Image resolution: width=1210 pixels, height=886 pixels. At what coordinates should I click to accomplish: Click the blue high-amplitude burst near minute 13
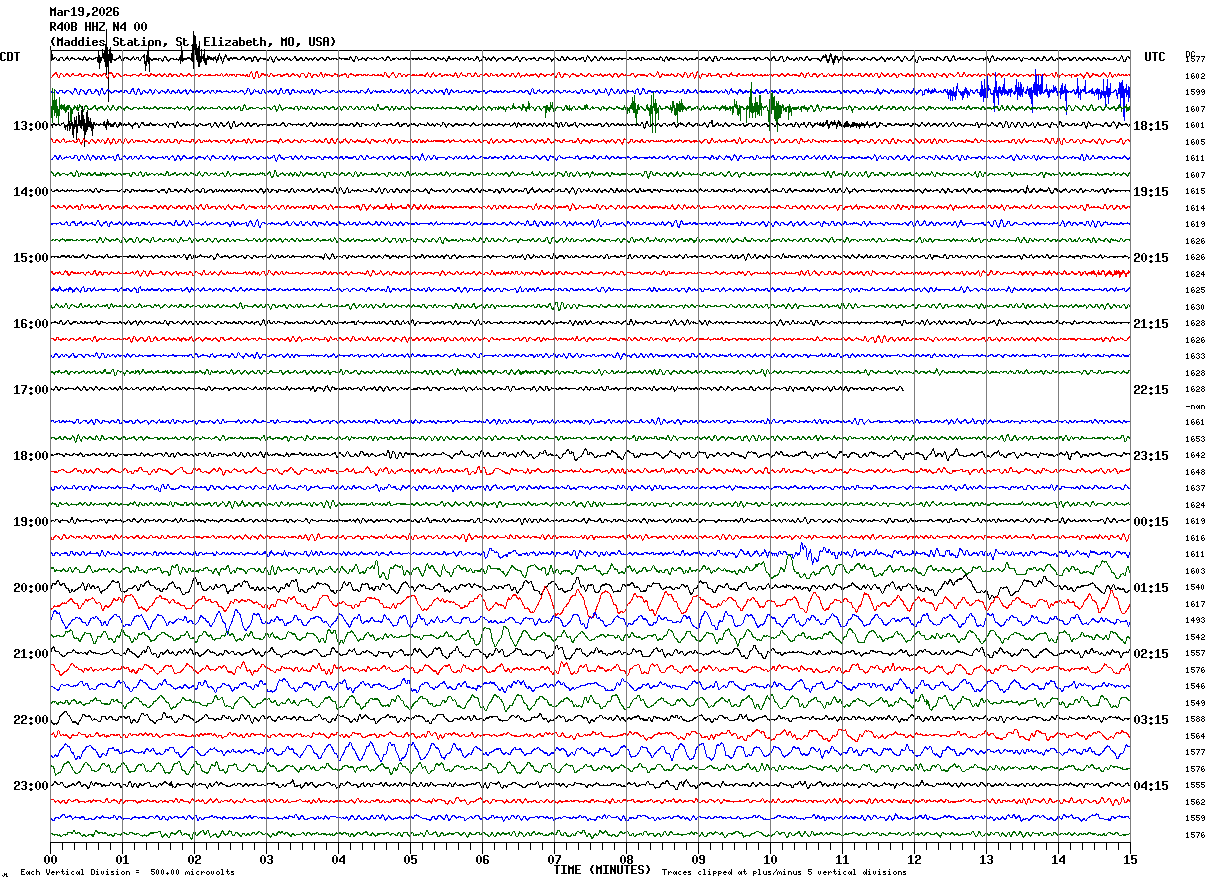click(x=1030, y=91)
